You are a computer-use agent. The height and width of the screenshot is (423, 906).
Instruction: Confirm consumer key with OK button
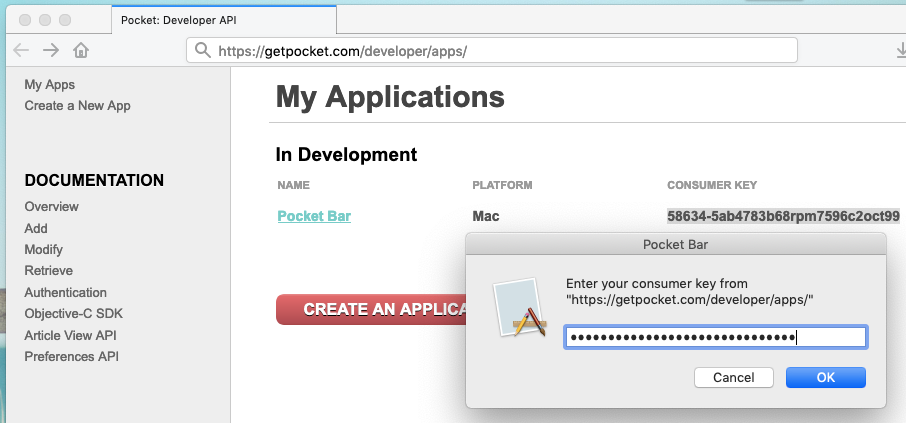(826, 377)
